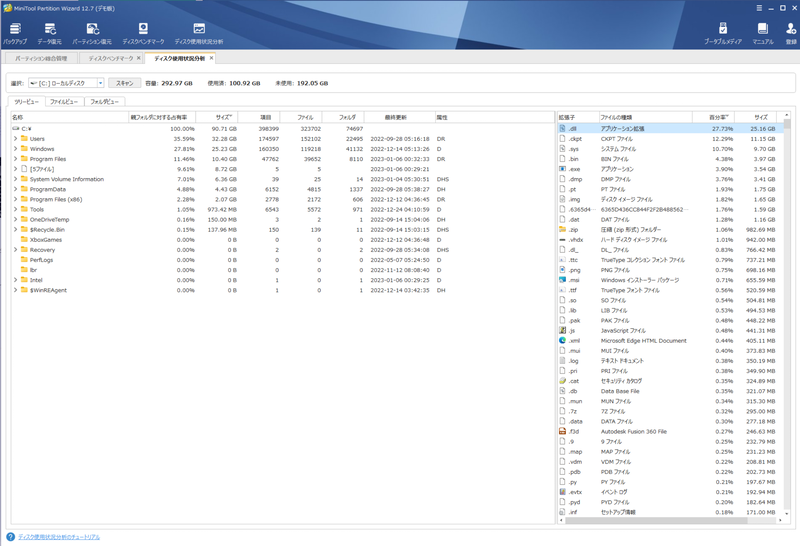The height and width of the screenshot is (546, 800).
Task: Click the 'TrueType フォント ファイル' entry
Action: coord(630,290)
